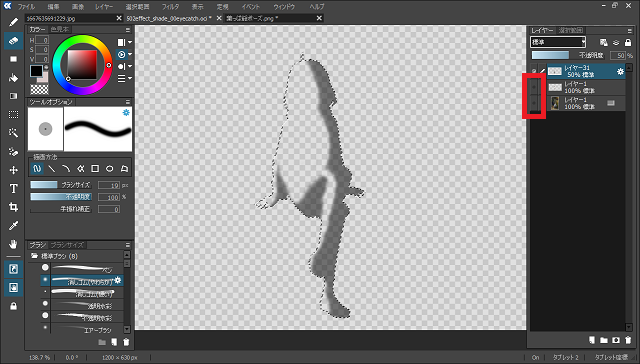640x364 pixels.
Task: Choose curve drawing method icon
Action: pos(66,168)
